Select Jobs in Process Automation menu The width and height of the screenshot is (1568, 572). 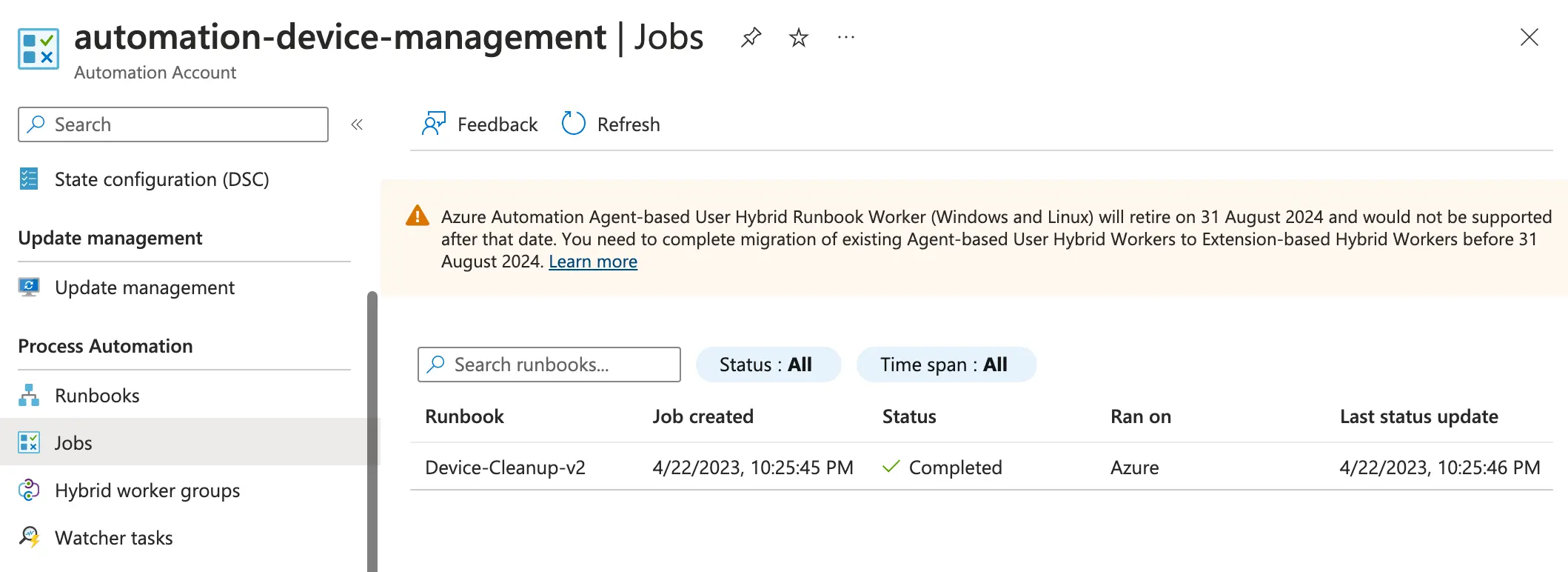(x=73, y=443)
